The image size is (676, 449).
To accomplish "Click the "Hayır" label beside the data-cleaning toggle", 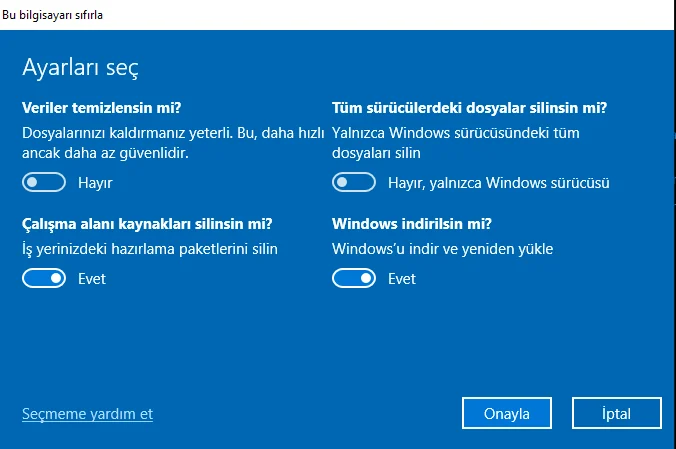I will pyautogui.click(x=95, y=183).
